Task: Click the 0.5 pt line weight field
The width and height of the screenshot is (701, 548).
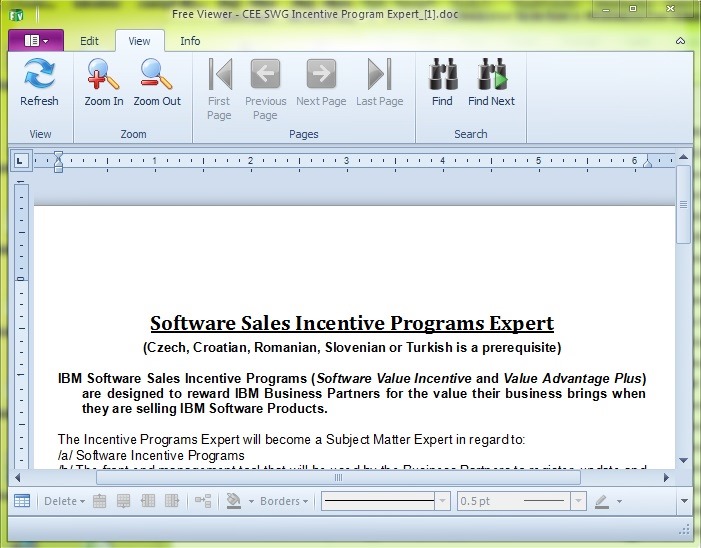Action: pyautogui.click(x=514, y=501)
